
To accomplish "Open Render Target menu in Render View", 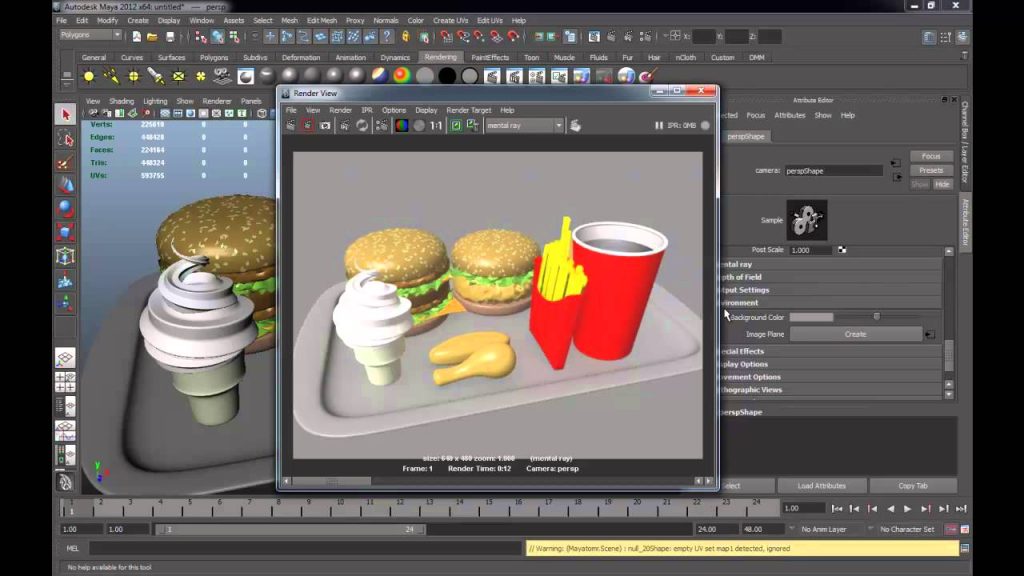I will pyautogui.click(x=469, y=110).
